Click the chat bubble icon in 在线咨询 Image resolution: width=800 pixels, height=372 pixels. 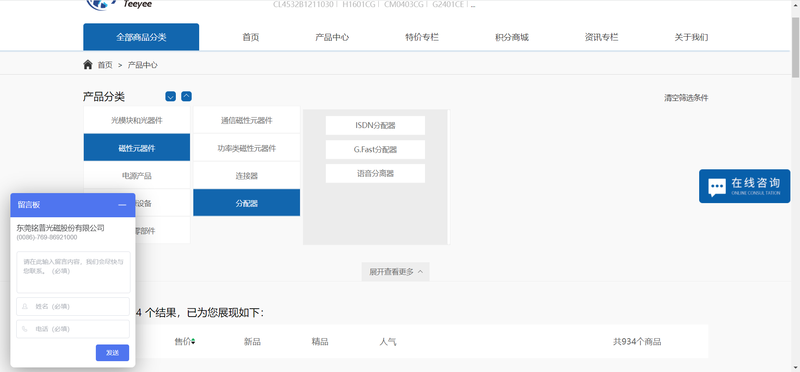click(x=717, y=187)
